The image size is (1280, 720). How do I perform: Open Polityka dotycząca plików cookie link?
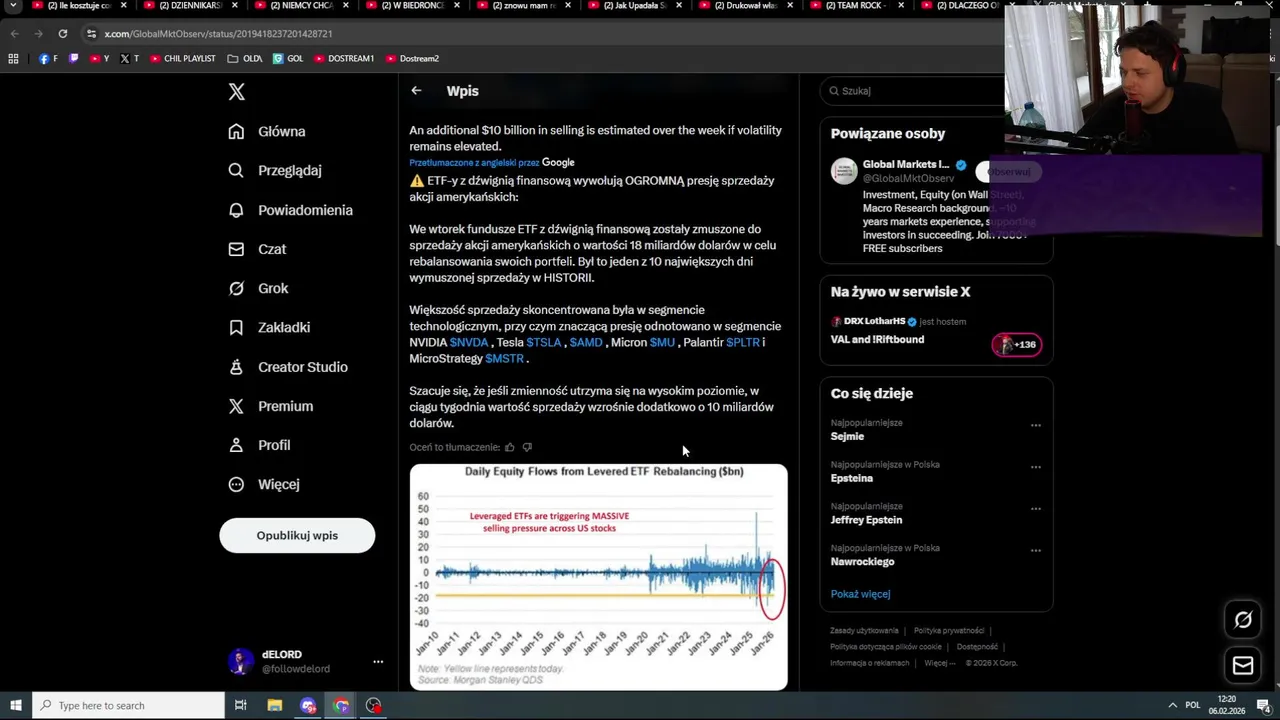click(886, 647)
